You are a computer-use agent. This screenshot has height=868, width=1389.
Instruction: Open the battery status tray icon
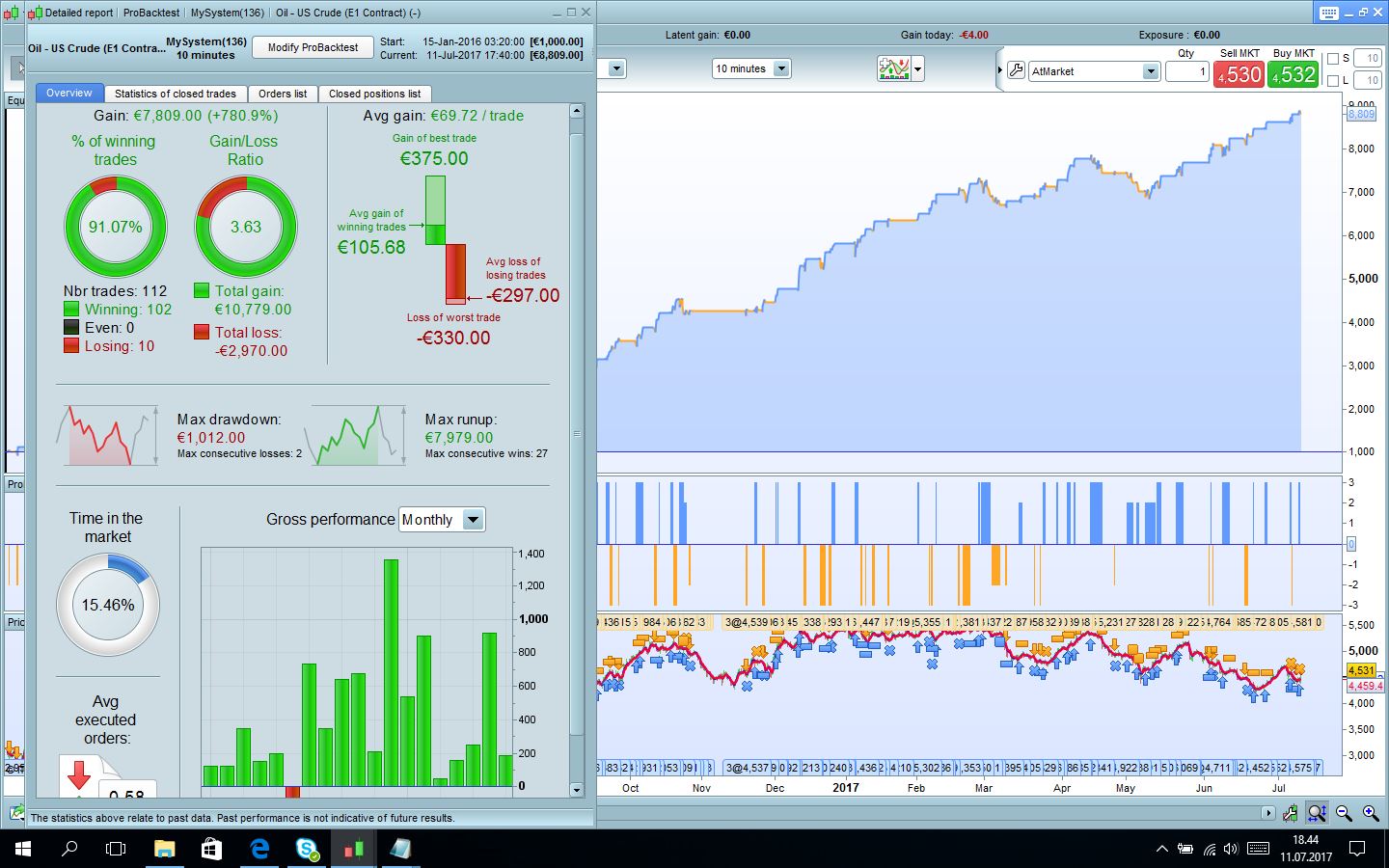[1185, 849]
